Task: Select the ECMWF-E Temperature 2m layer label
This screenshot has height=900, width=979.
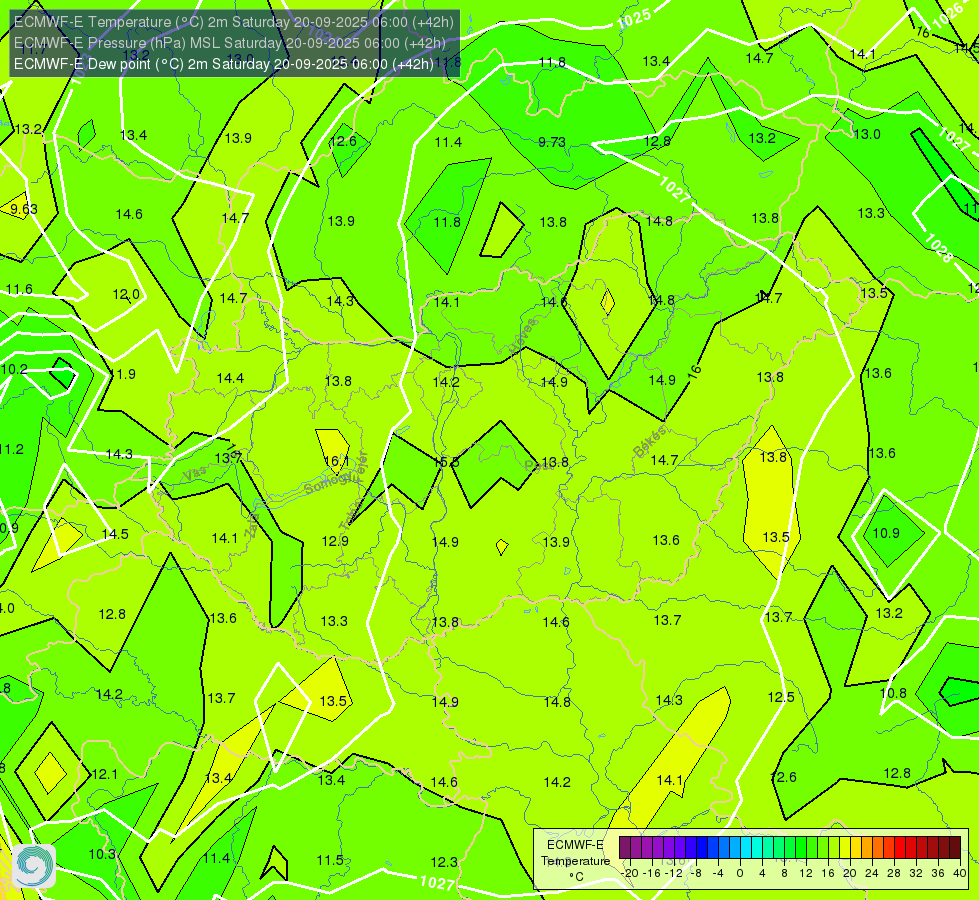Action: (x=234, y=22)
